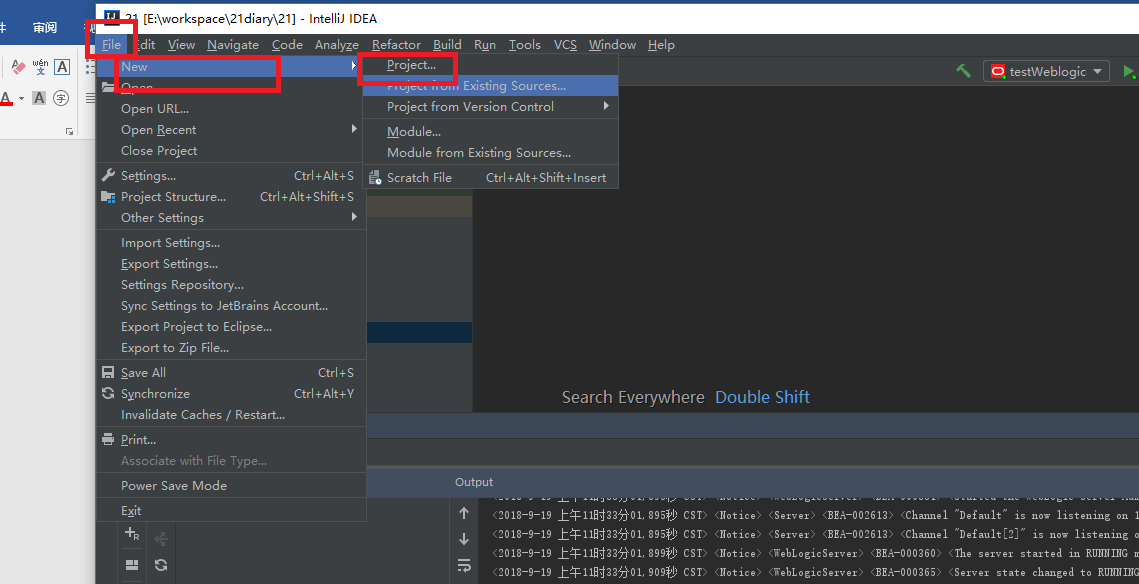
Task: Open the Refactor menu
Action: 396,44
